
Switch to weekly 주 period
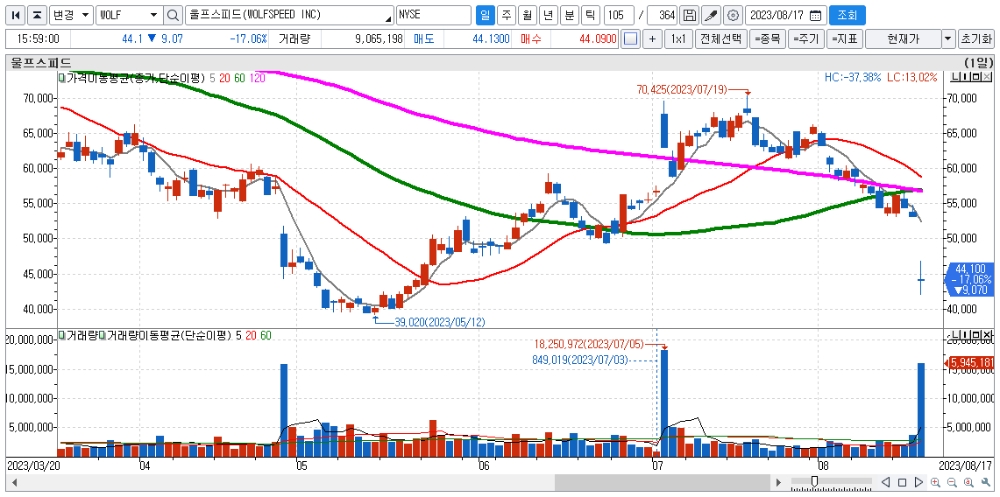(506, 15)
